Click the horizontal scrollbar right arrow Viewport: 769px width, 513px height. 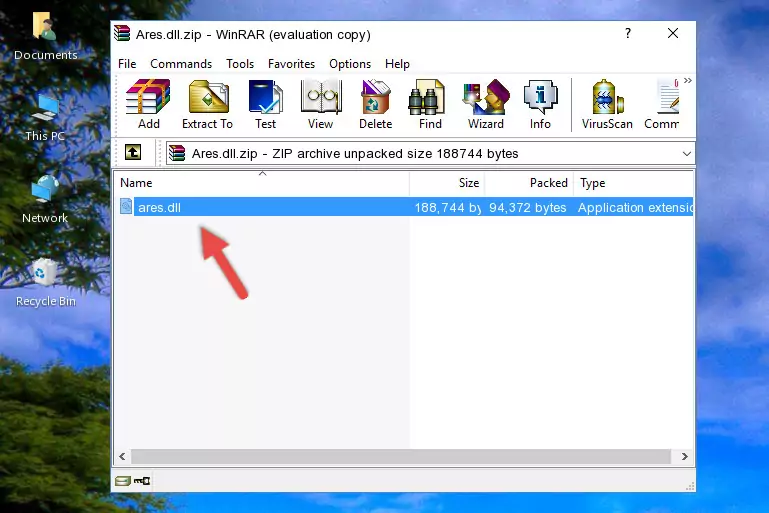pyautogui.click(x=685, y=457)
